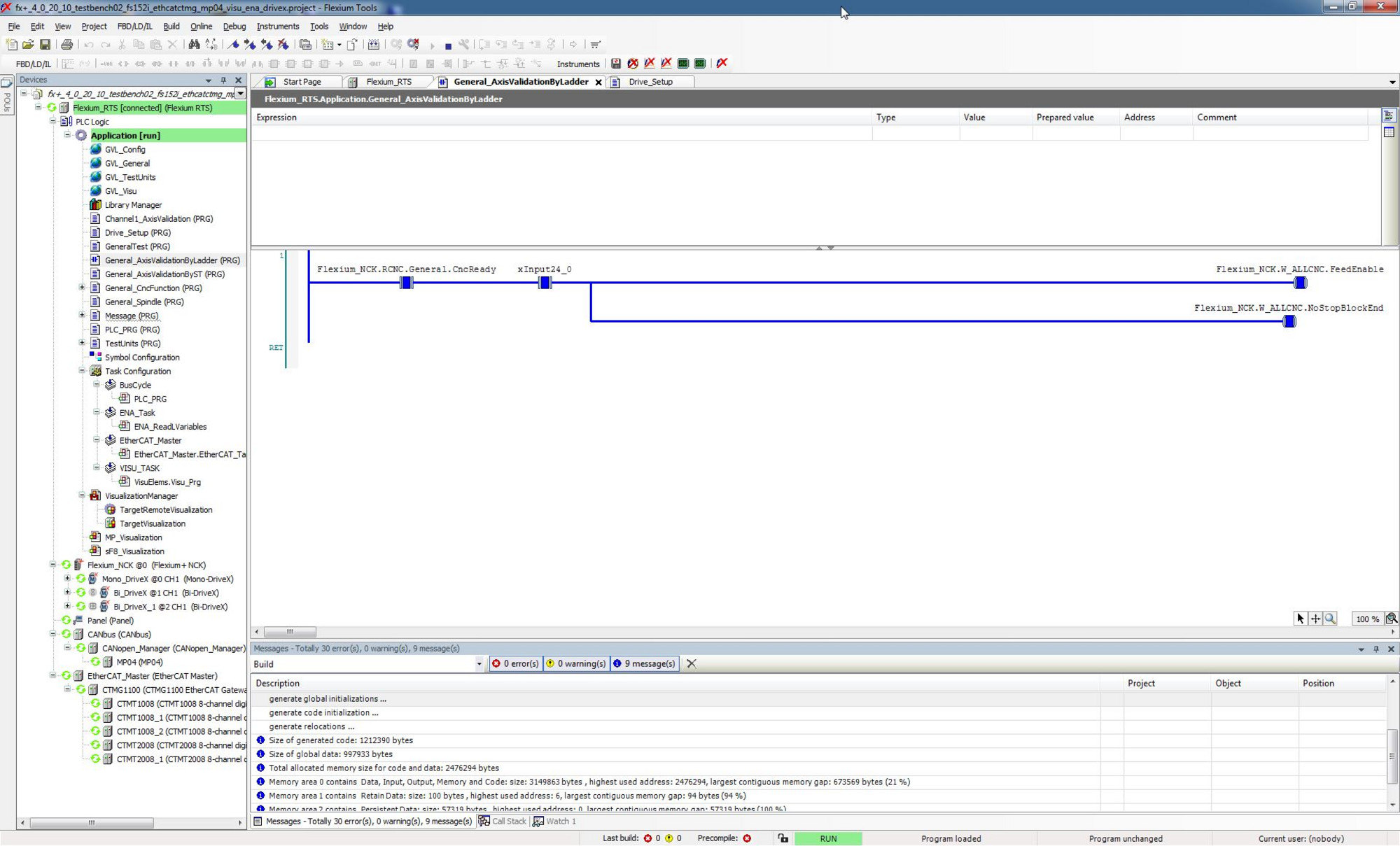Expand the Message (PRG) tree node
Viewport: 1400px width, 846px height.
pyautogui.click(x=82, y=316)
